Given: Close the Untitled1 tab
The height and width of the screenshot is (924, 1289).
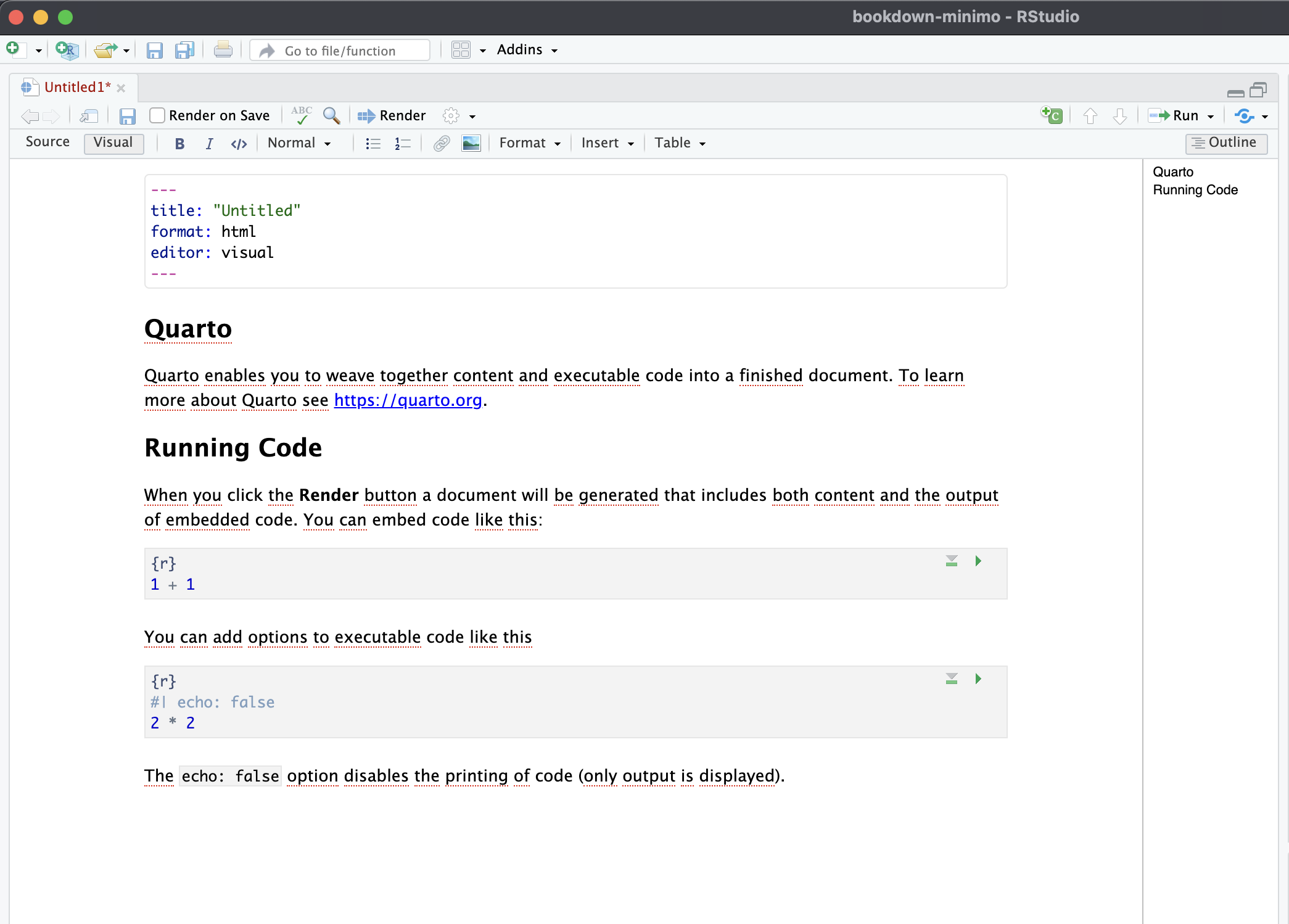Looking at the screenshot, I should click(121, 88).
